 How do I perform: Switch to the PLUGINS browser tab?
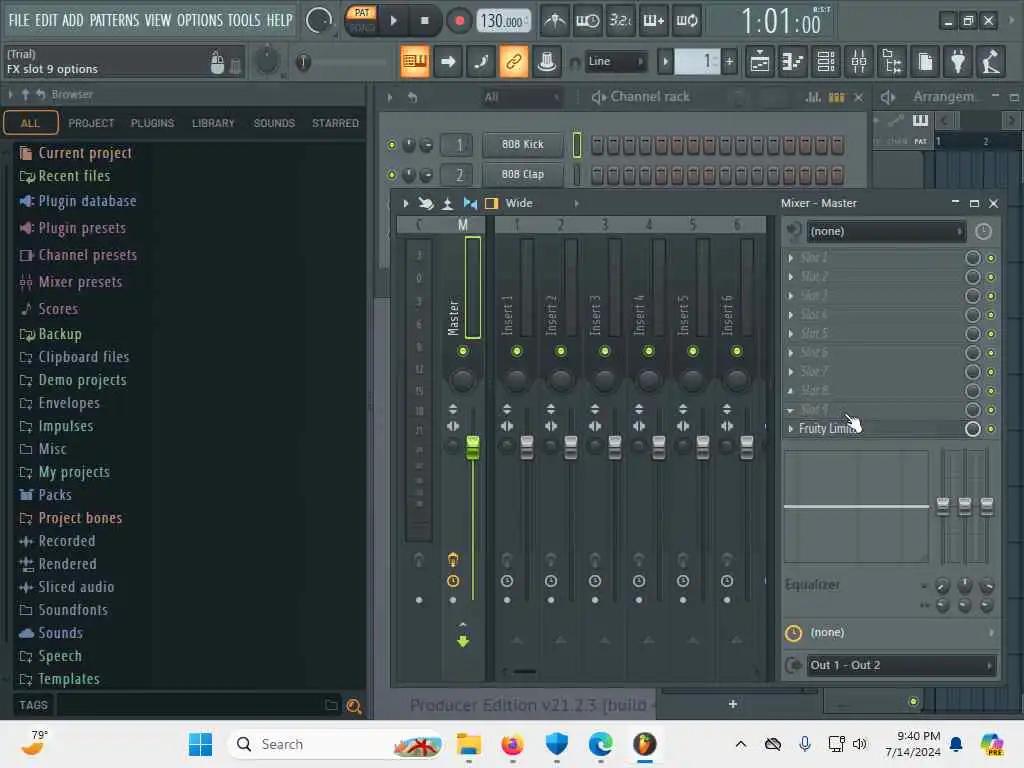point(152,123)
